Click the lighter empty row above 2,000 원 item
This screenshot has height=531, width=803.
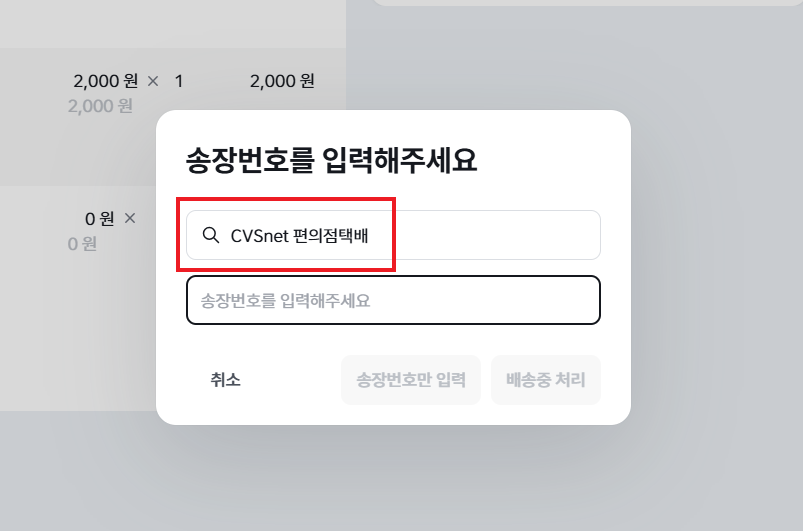pos(173,24)
